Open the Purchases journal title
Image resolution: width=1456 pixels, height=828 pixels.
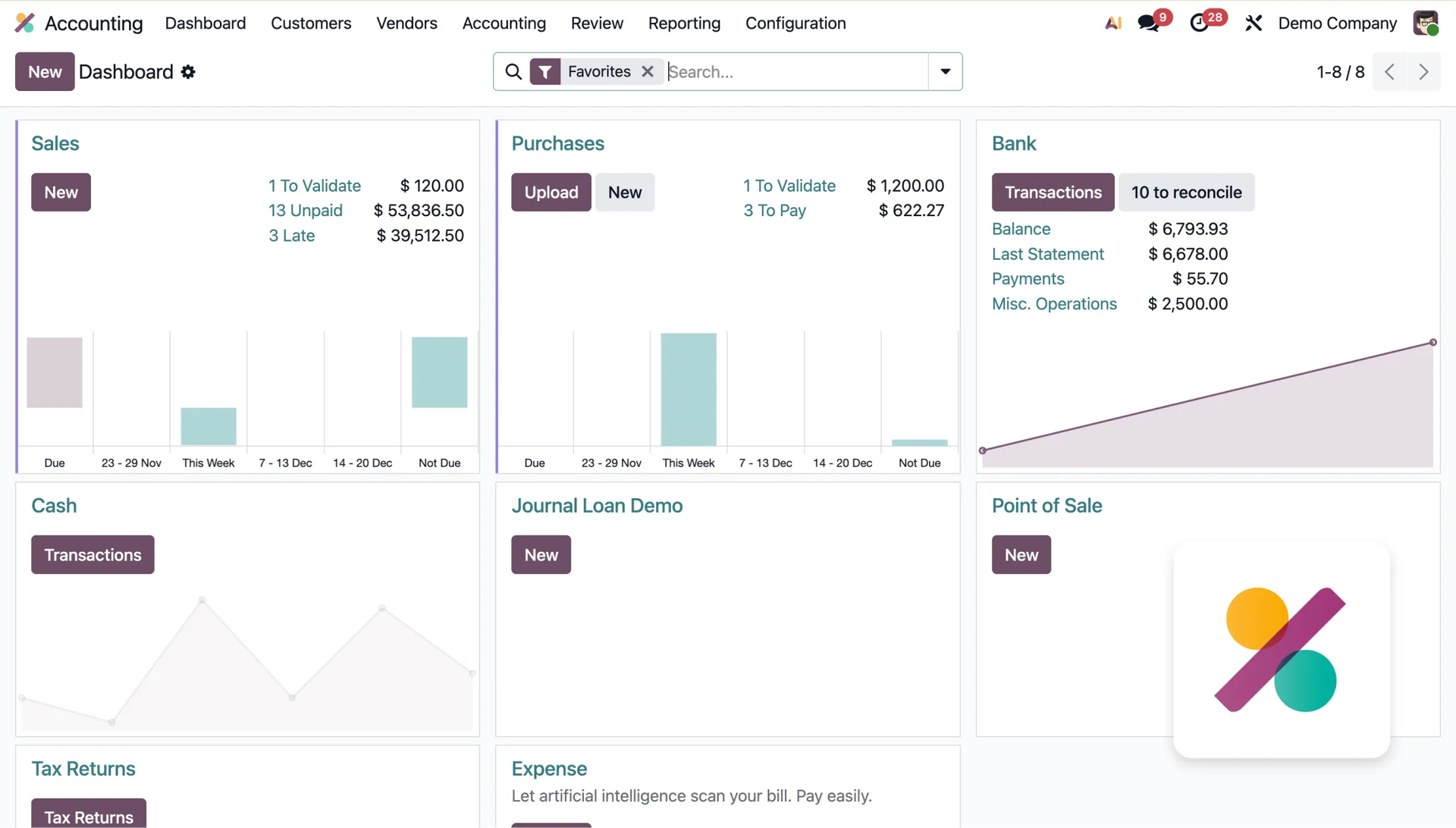click(x=557, y=143)
